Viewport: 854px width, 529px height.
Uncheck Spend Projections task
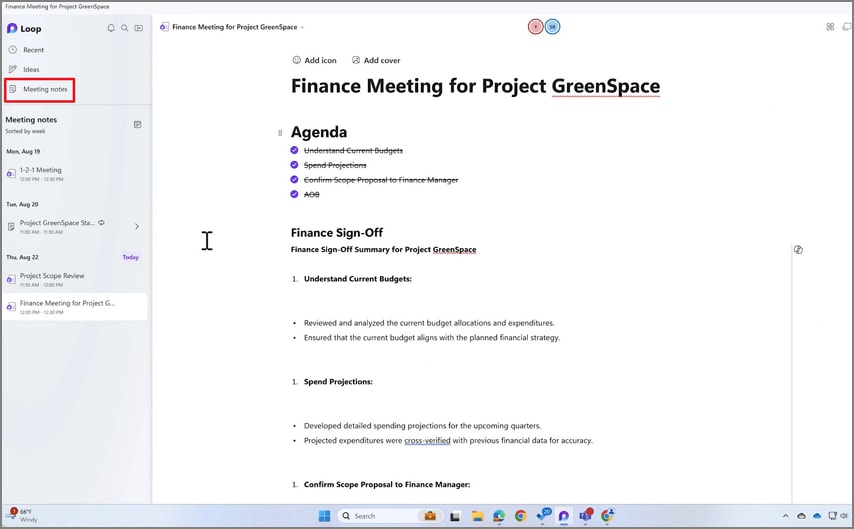point(294,165)
